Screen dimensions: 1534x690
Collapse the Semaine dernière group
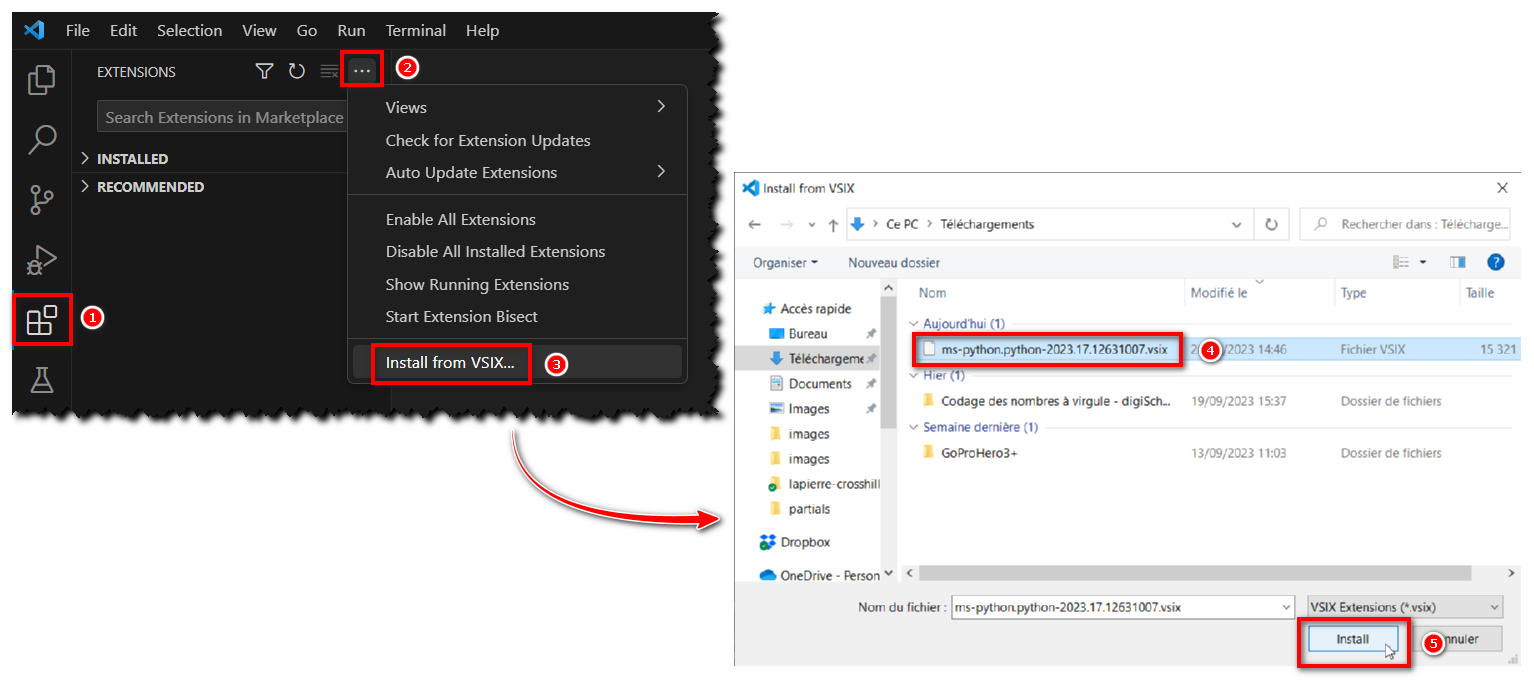click(x=913, y=427)
